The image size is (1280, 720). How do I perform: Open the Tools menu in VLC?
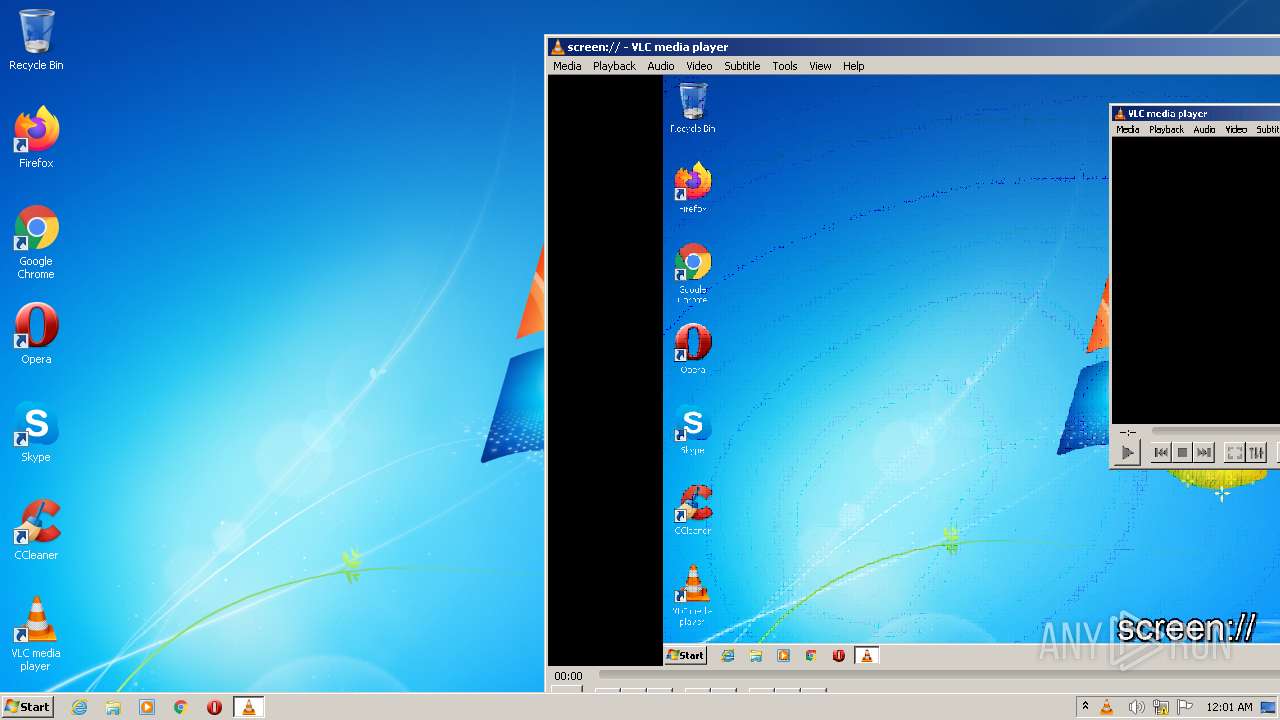[785, 66]
